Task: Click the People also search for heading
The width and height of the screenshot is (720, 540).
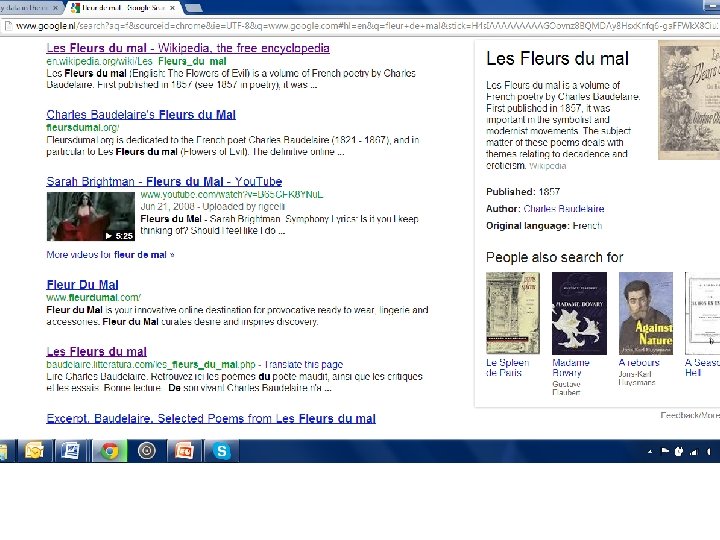Action: [555, 257]
